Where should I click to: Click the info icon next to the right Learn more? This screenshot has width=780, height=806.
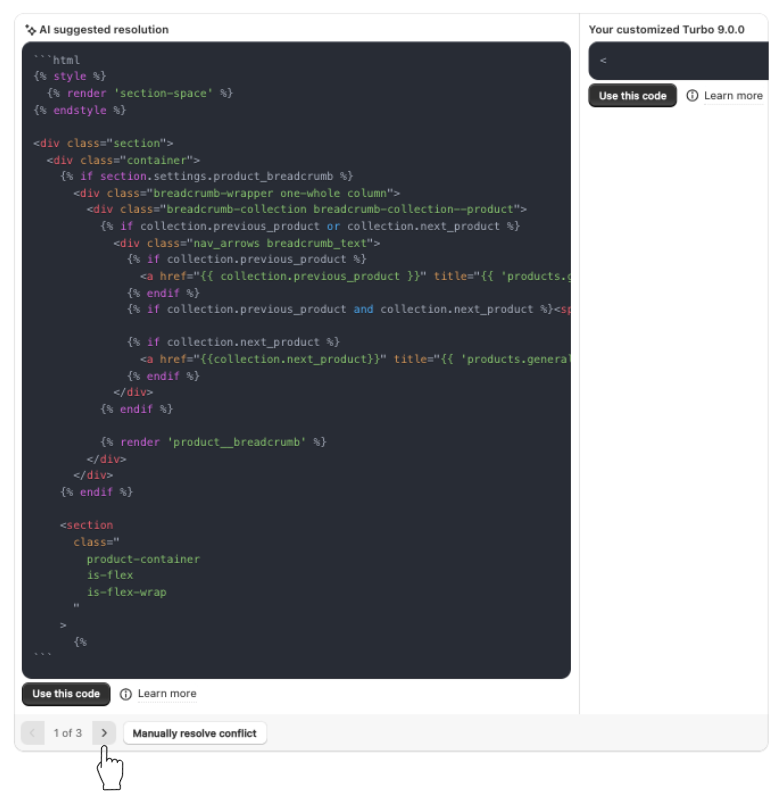point(692,96)
